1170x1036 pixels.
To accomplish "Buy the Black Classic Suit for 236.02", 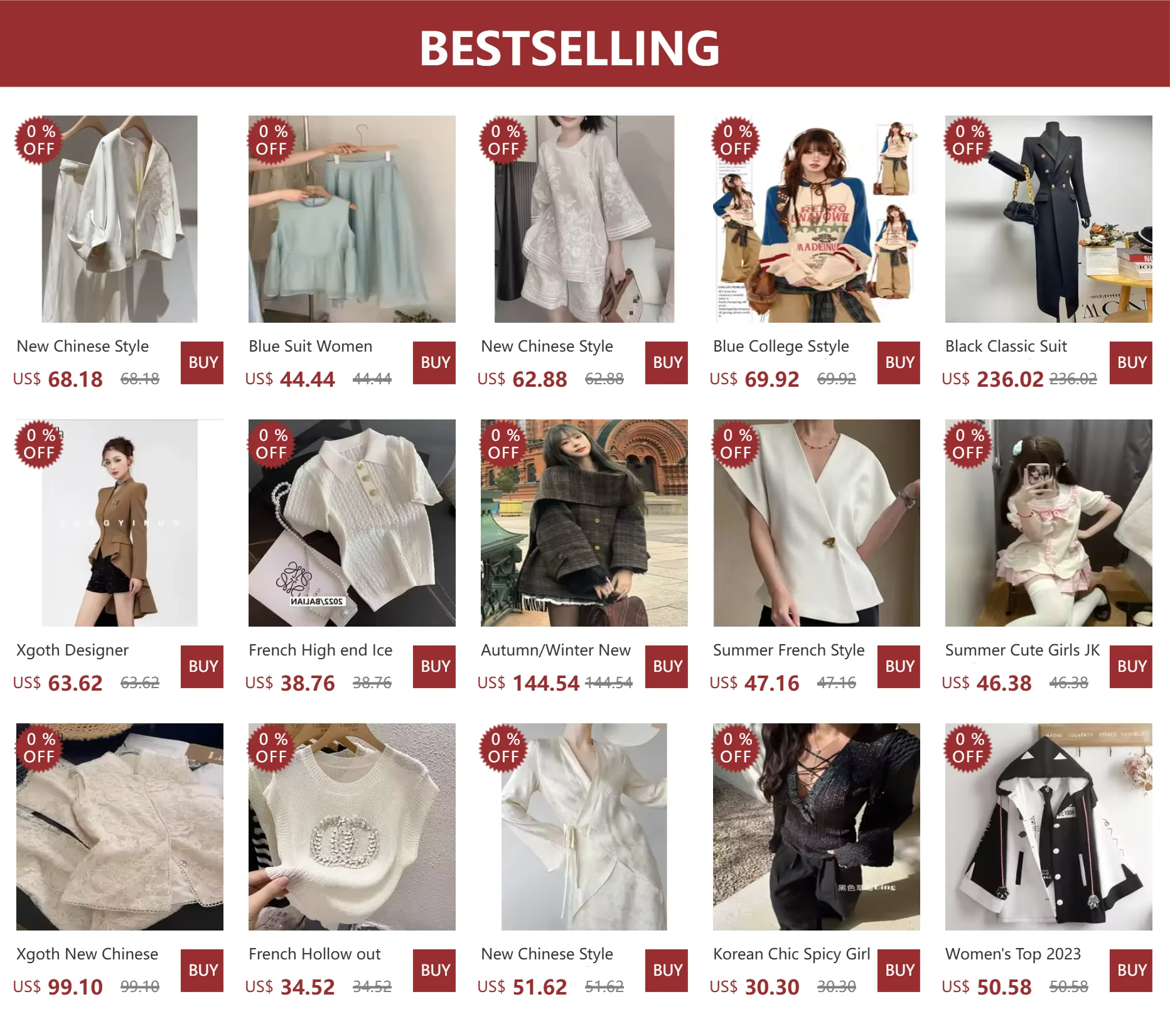I will pos(1131,363).
